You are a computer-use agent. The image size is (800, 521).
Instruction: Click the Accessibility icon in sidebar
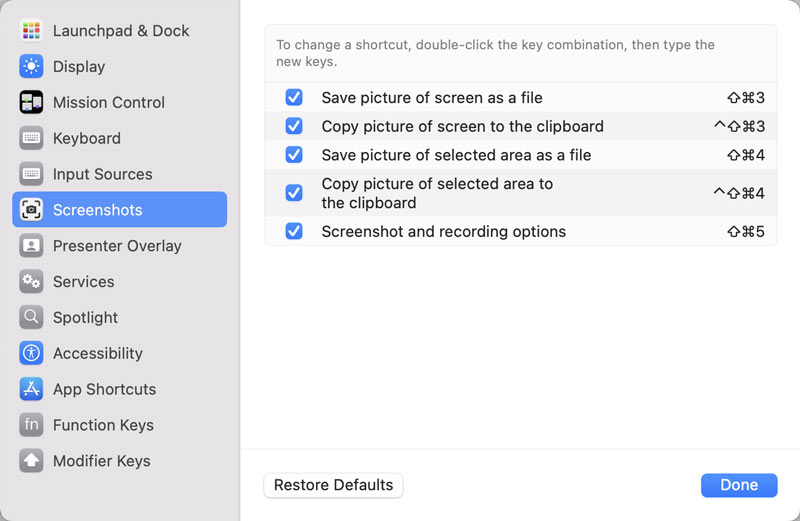(x=31, y=353)
